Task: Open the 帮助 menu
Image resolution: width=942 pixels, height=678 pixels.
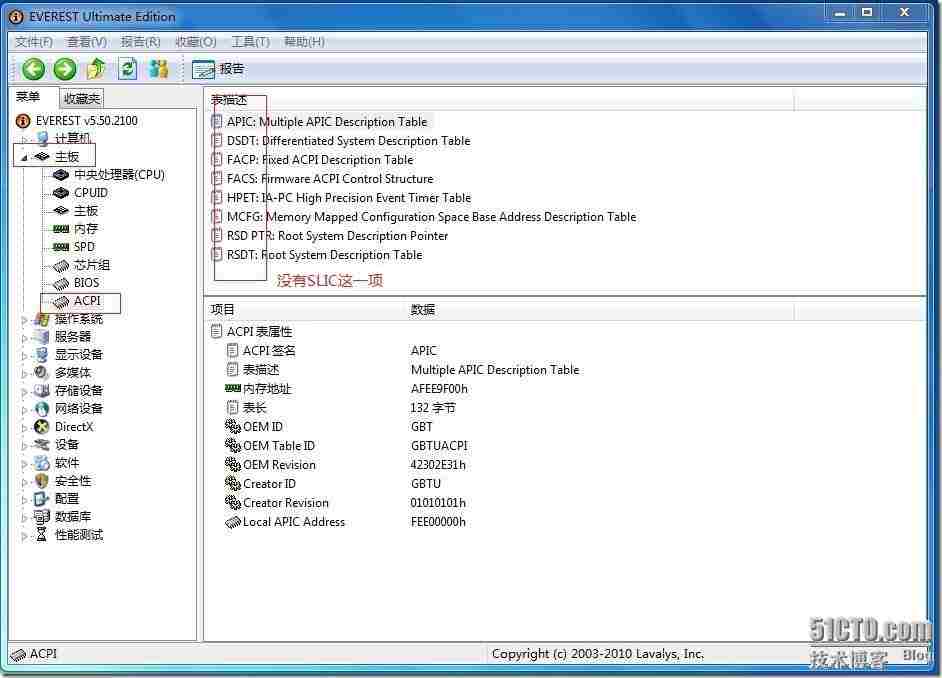Action: click(x=303, y=41)
